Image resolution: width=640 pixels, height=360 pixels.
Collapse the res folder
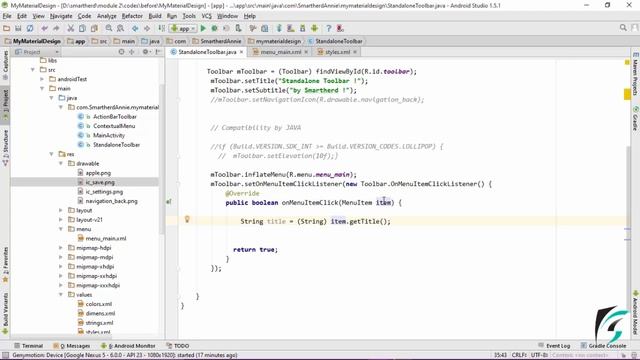(51, 154)
